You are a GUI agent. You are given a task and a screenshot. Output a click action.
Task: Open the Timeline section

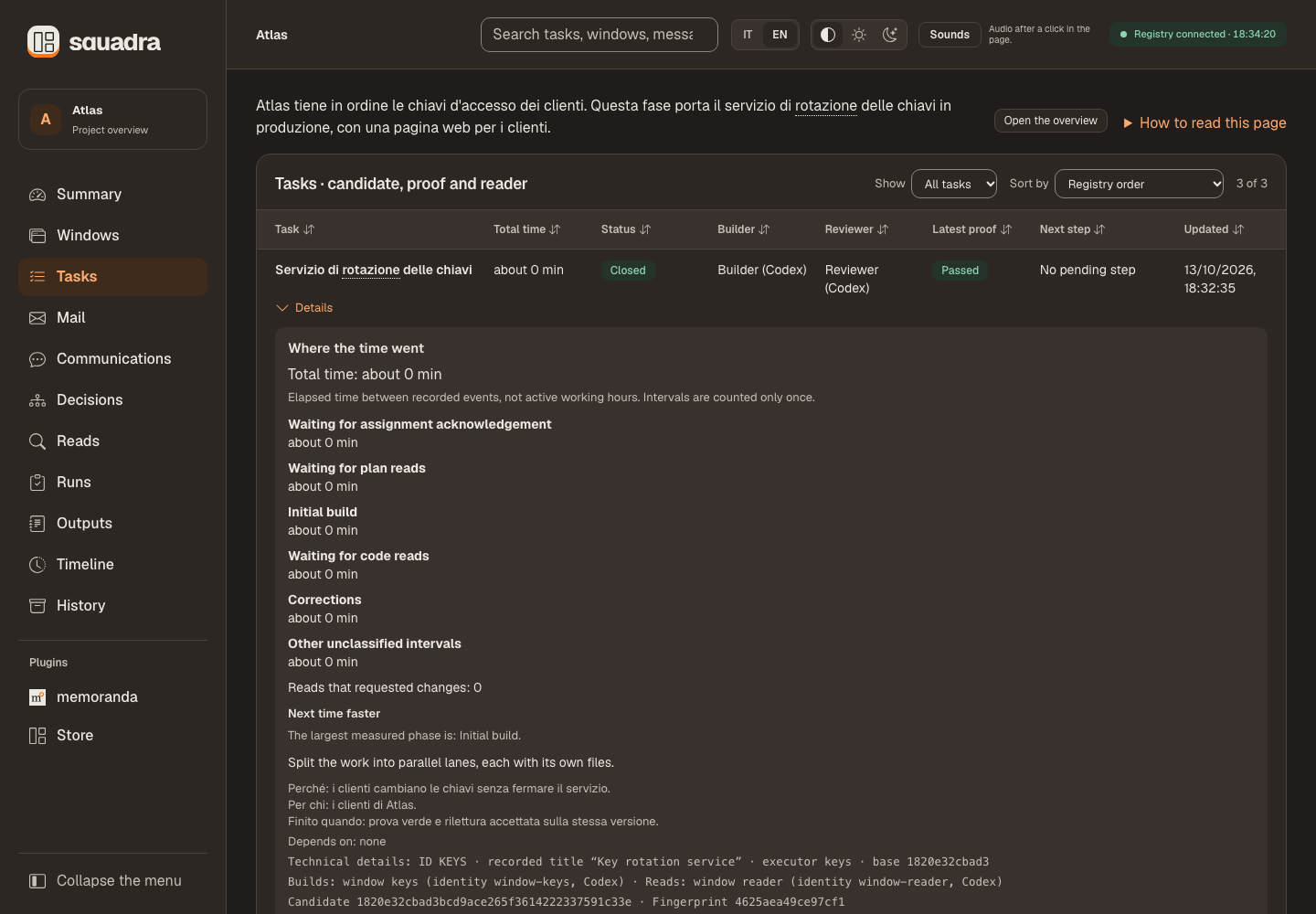point(112,565)
